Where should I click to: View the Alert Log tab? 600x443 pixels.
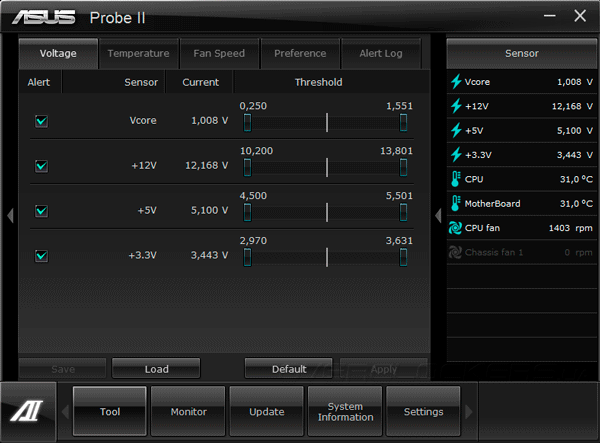tap(381, 54)
